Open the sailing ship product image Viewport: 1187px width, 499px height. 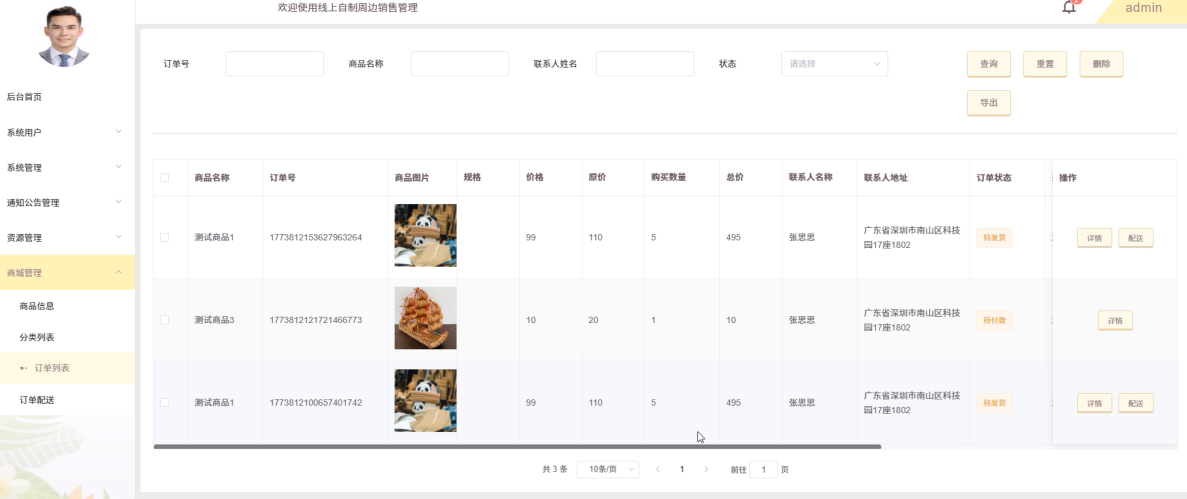click(x=425, y=318)
